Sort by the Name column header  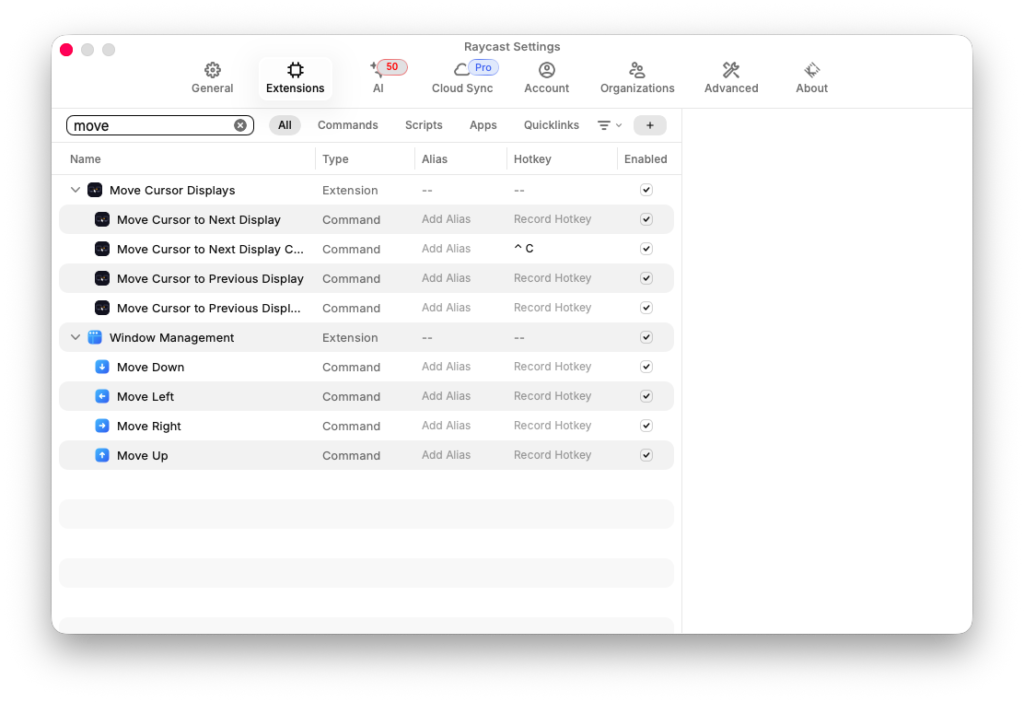(86, 159)
